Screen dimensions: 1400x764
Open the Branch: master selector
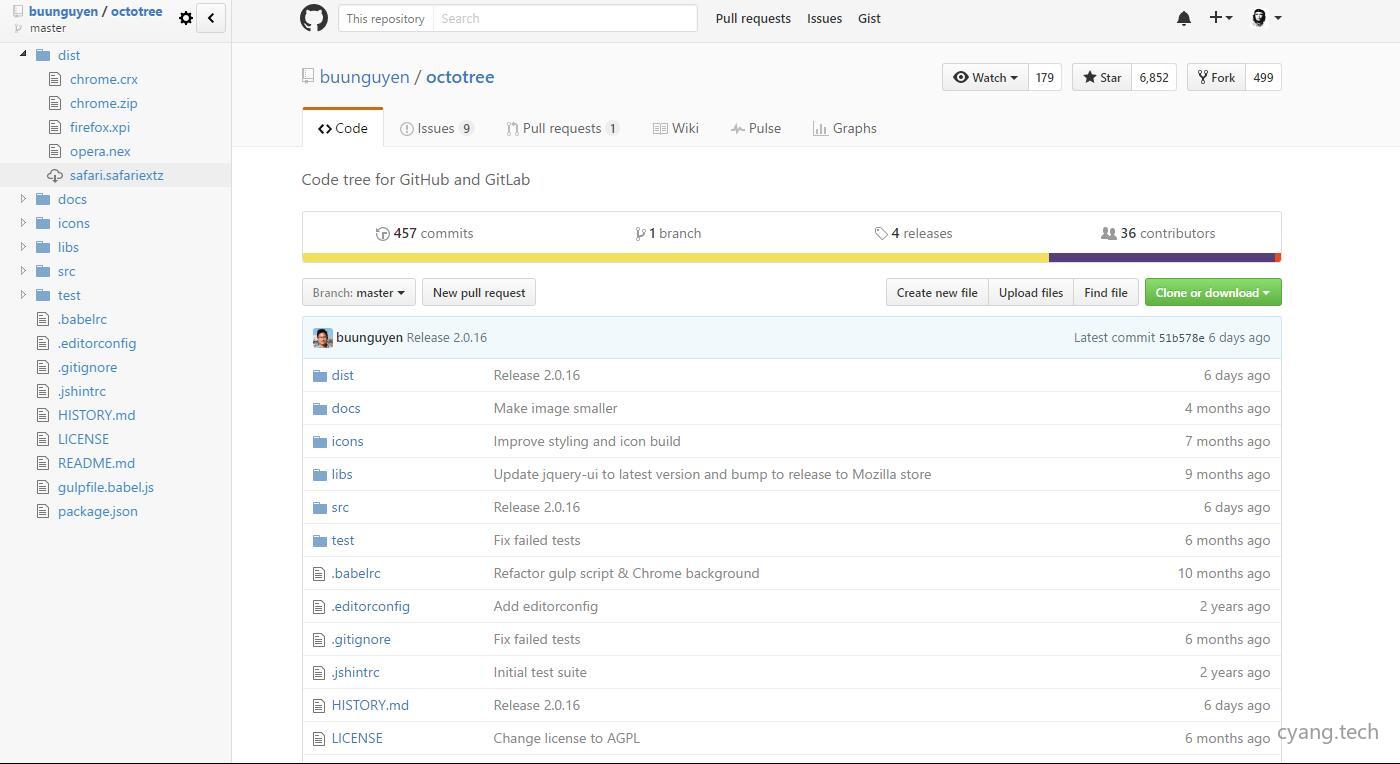click(x=358, y=293)
